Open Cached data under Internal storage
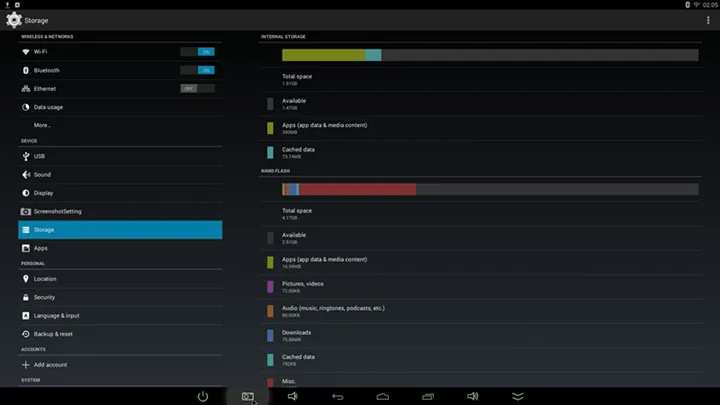This screenshot has height=405, width=720. click(481, 152)
